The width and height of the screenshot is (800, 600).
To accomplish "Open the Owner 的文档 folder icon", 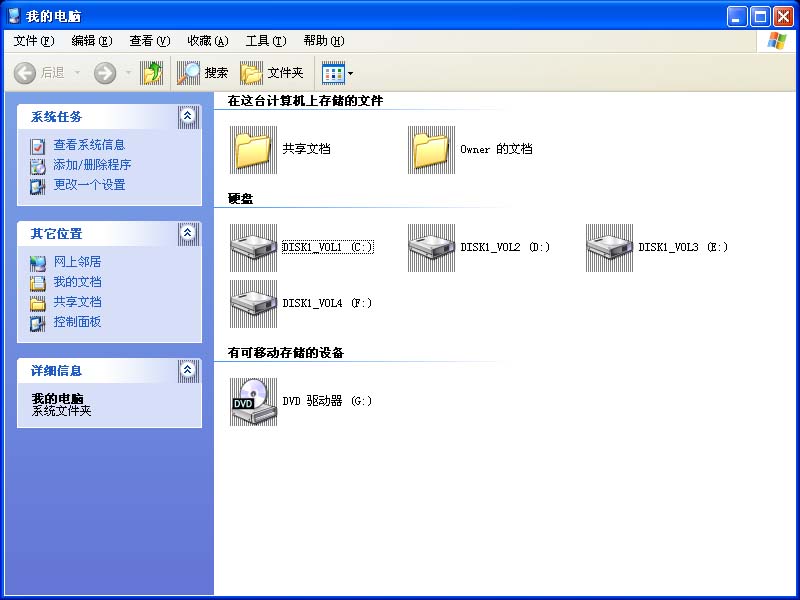I will (x=432, y=149).
